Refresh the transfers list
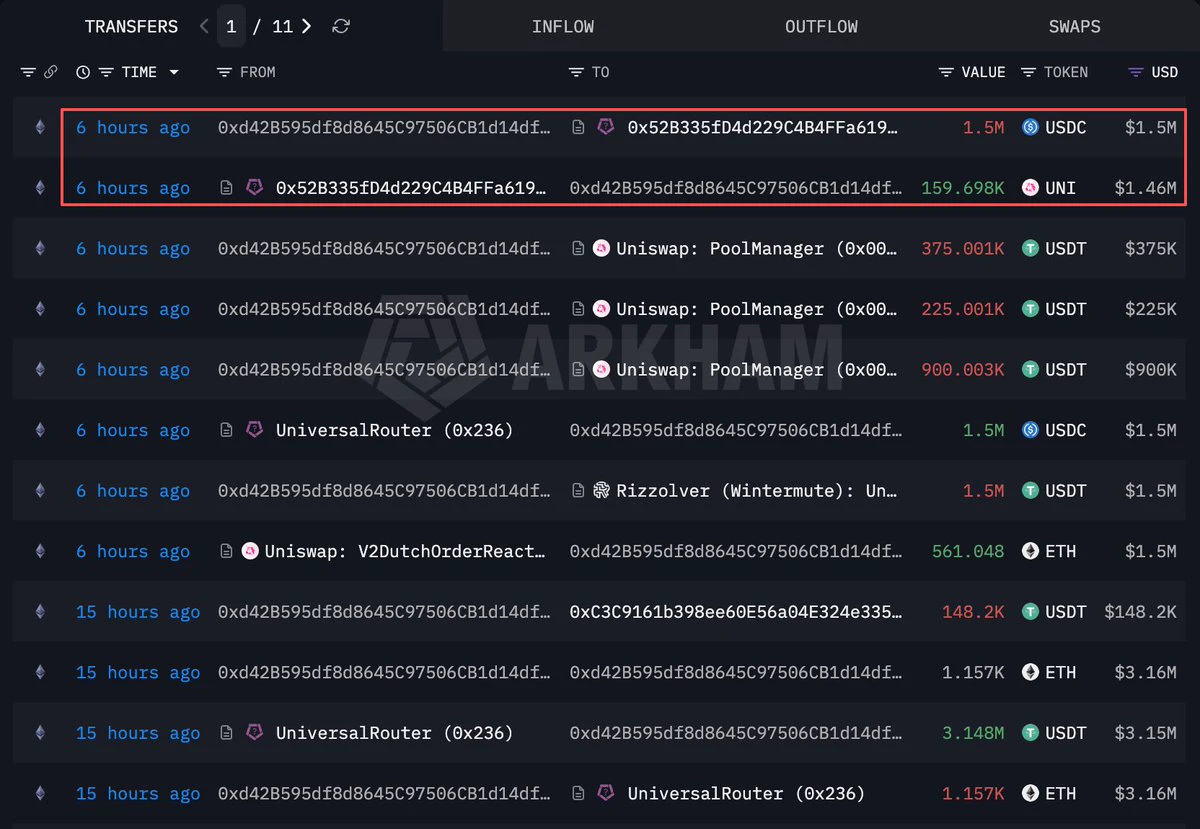The height and width of the screenshot is (829, 1200). [x=341, y=27]
